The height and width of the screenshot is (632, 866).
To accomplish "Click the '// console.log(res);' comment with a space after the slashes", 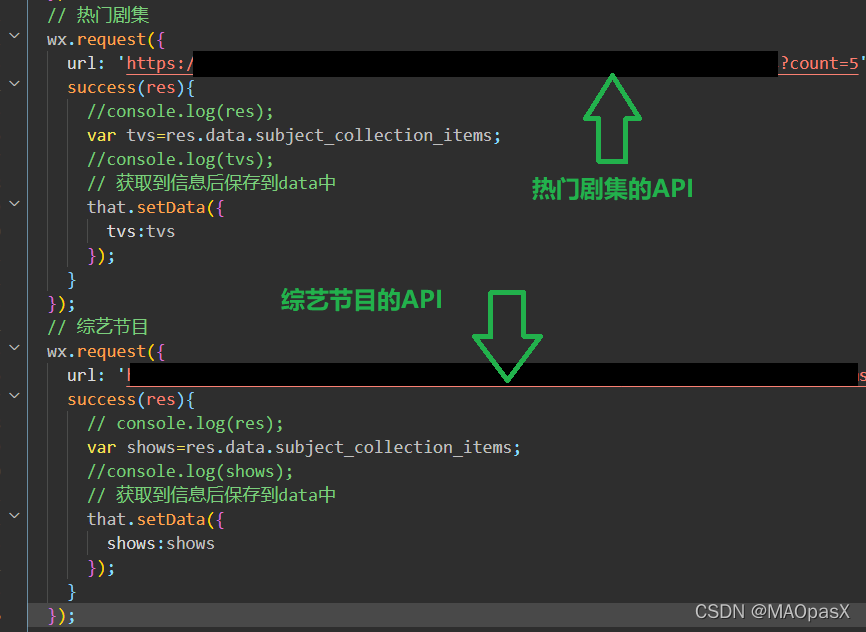I will tap(185, 424).
